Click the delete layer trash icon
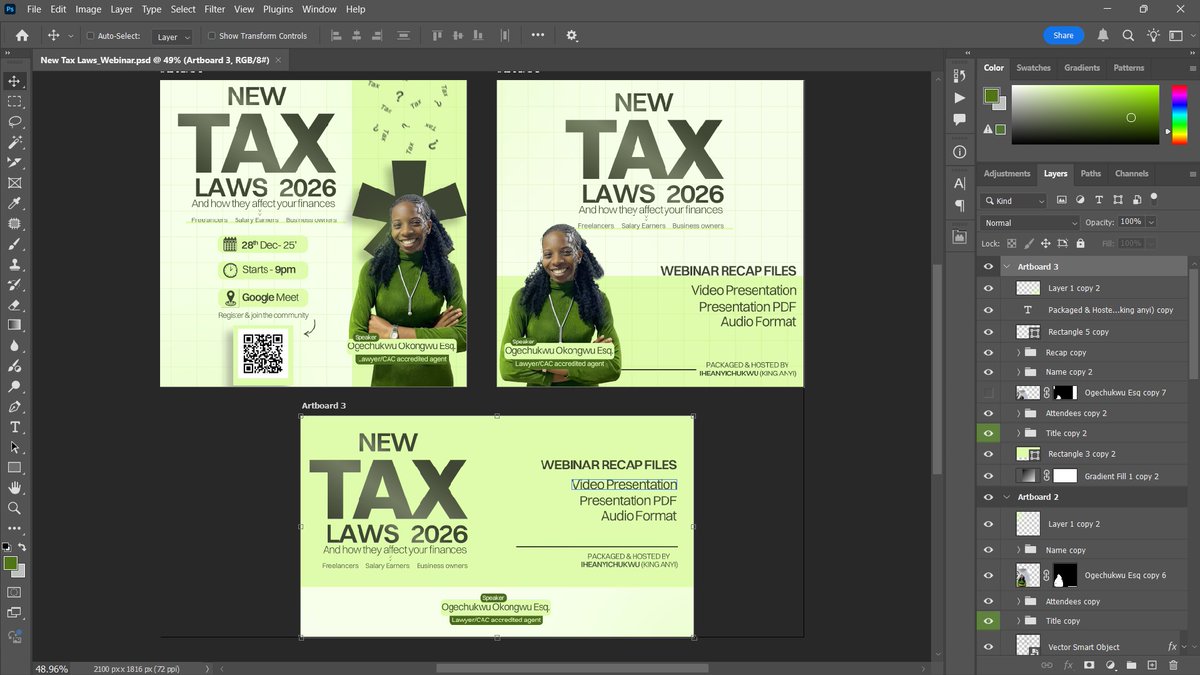The width and height of the screenshot is (1200, 675). tap(1172, 664)
